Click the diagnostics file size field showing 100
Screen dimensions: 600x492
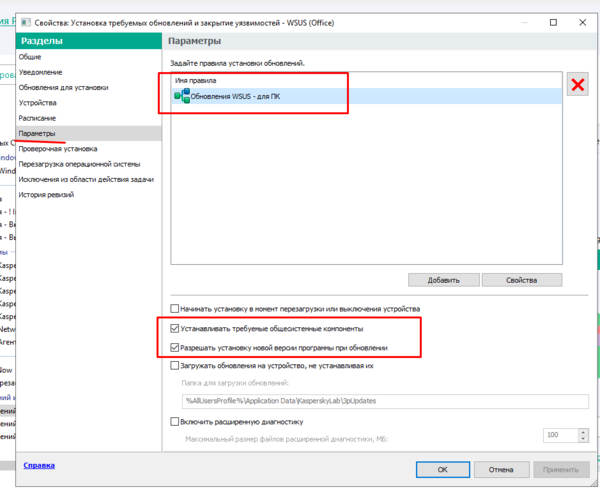[x=560, y=435]
